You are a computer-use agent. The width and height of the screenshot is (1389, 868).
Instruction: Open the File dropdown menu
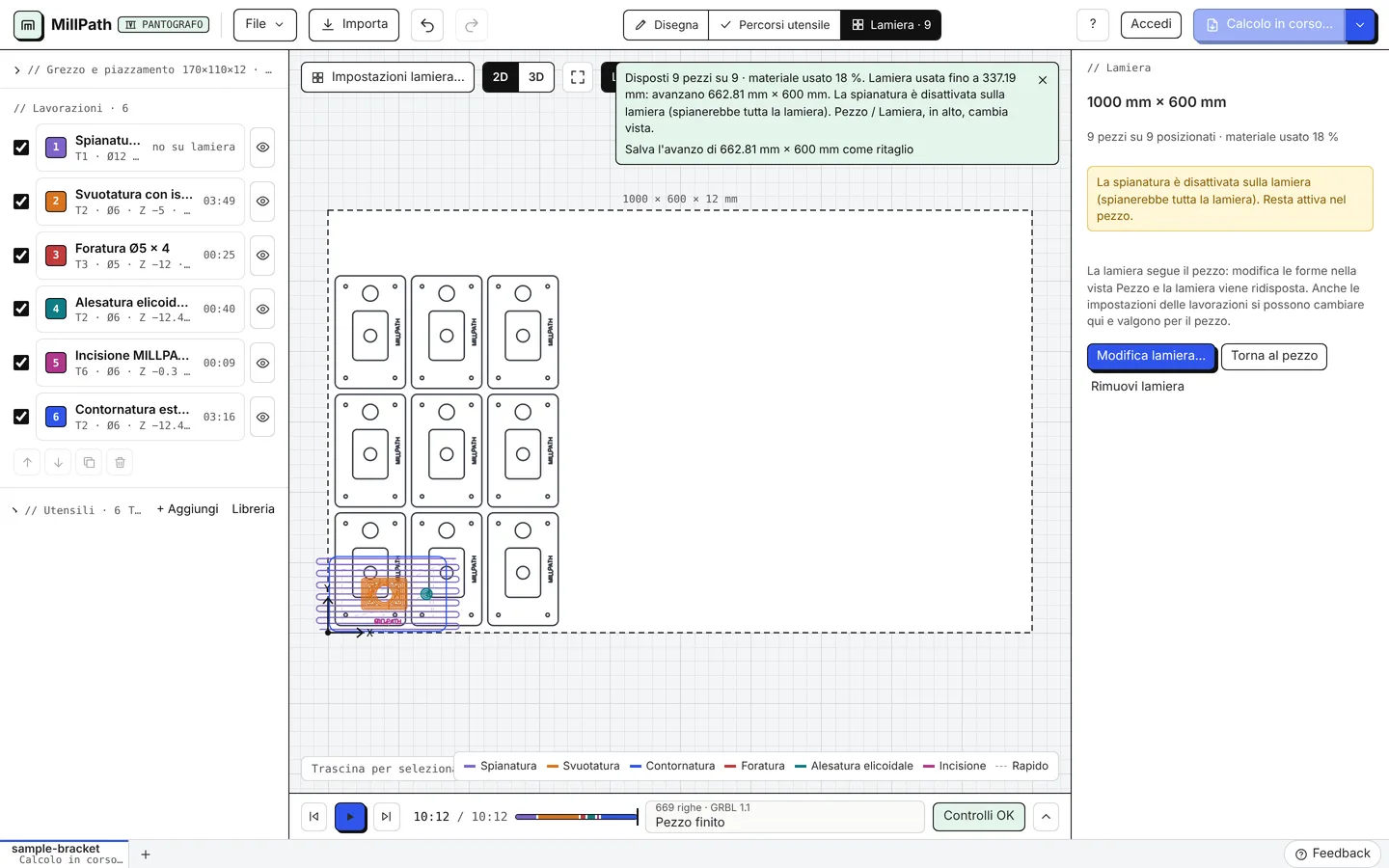[265, 24]
